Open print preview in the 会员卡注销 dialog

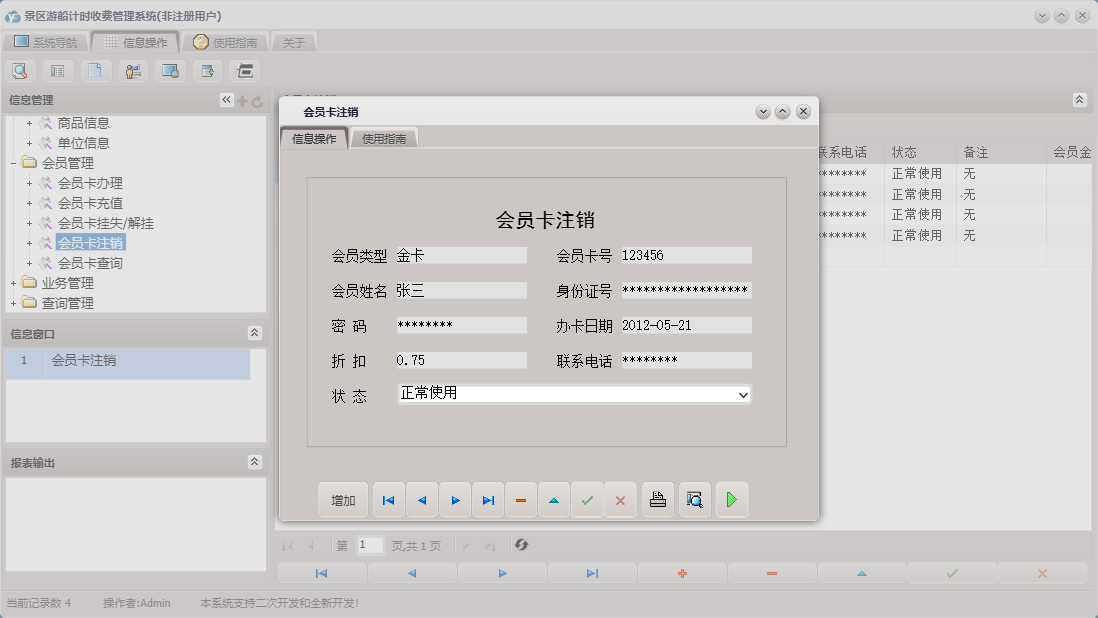(694, 499)
